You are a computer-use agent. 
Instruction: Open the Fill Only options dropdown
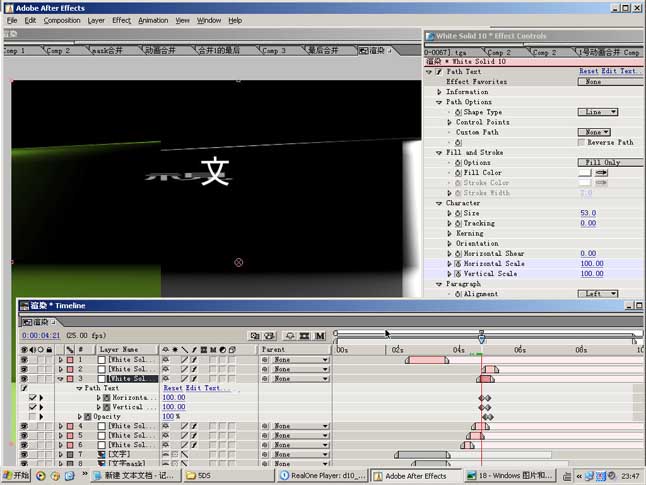point(611,163)
